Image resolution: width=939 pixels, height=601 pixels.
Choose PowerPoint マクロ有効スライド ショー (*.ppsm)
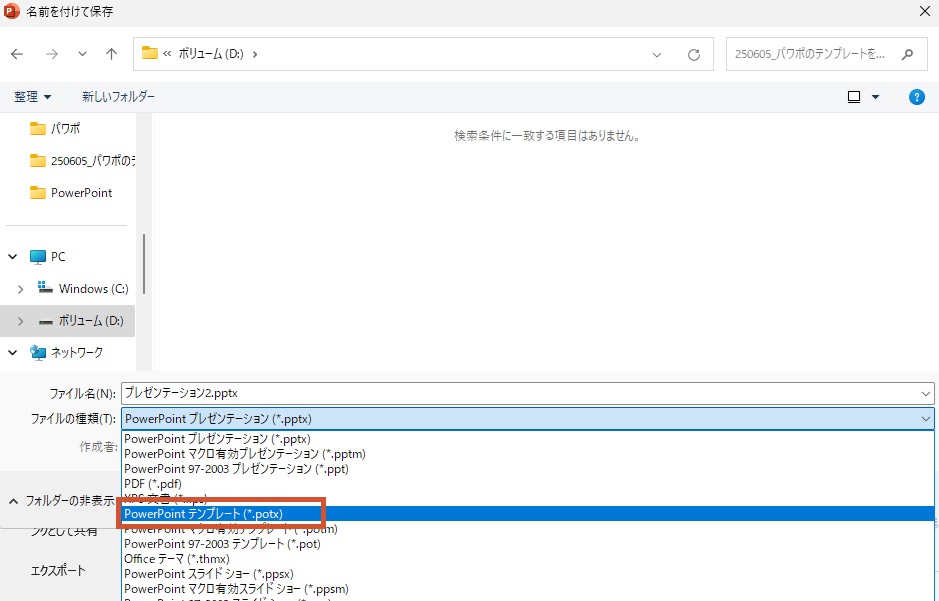tap(527, 588)
